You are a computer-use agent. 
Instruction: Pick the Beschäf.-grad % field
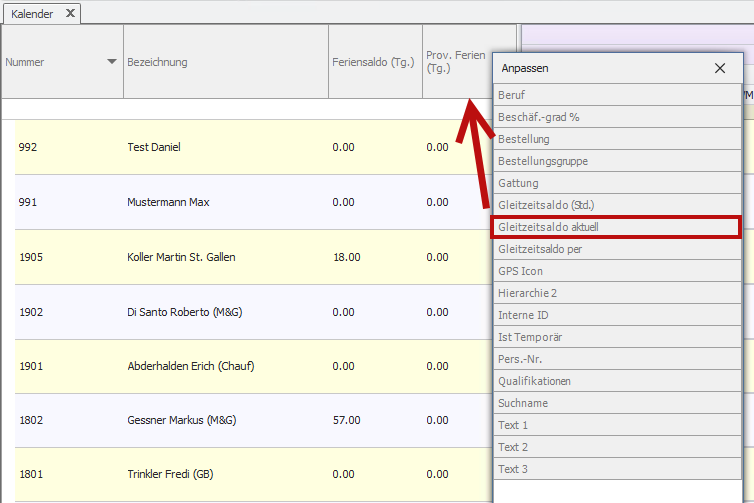pyautogui.click(x=617, y=117)
